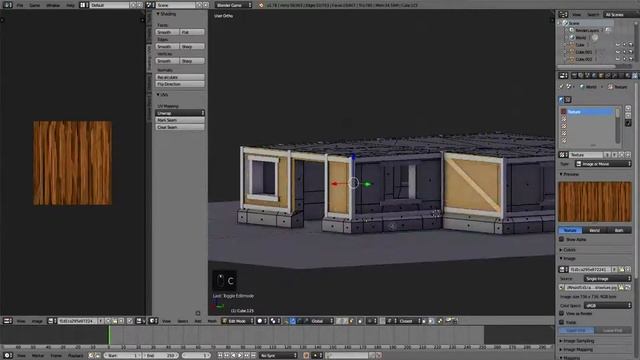Toggle visibility eye for Cube
The width and height of the screenshot is (640, 360).
click(x=618, y=45)
